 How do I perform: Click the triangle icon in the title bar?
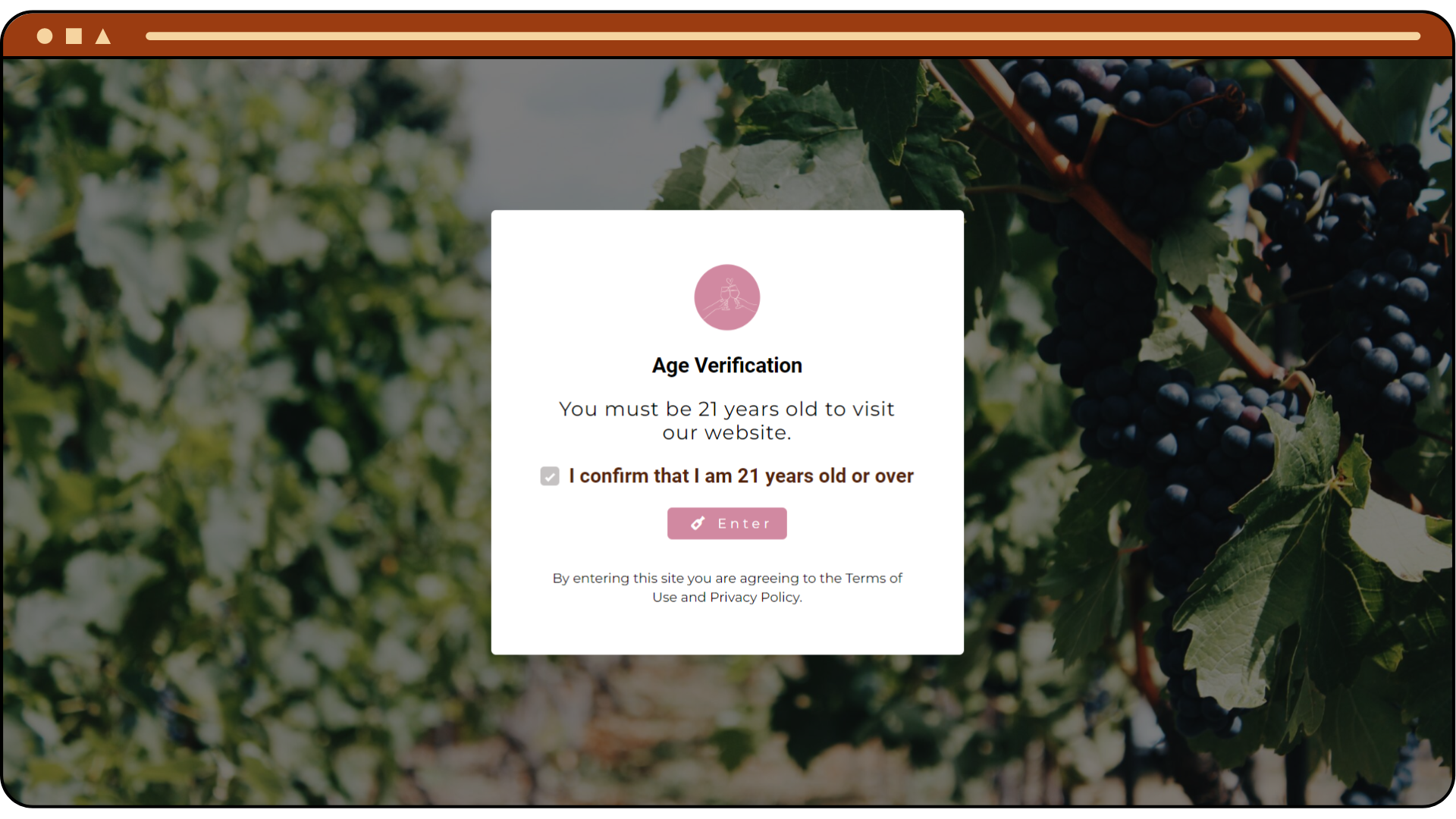pyautogui.click(x=103, y=36)
